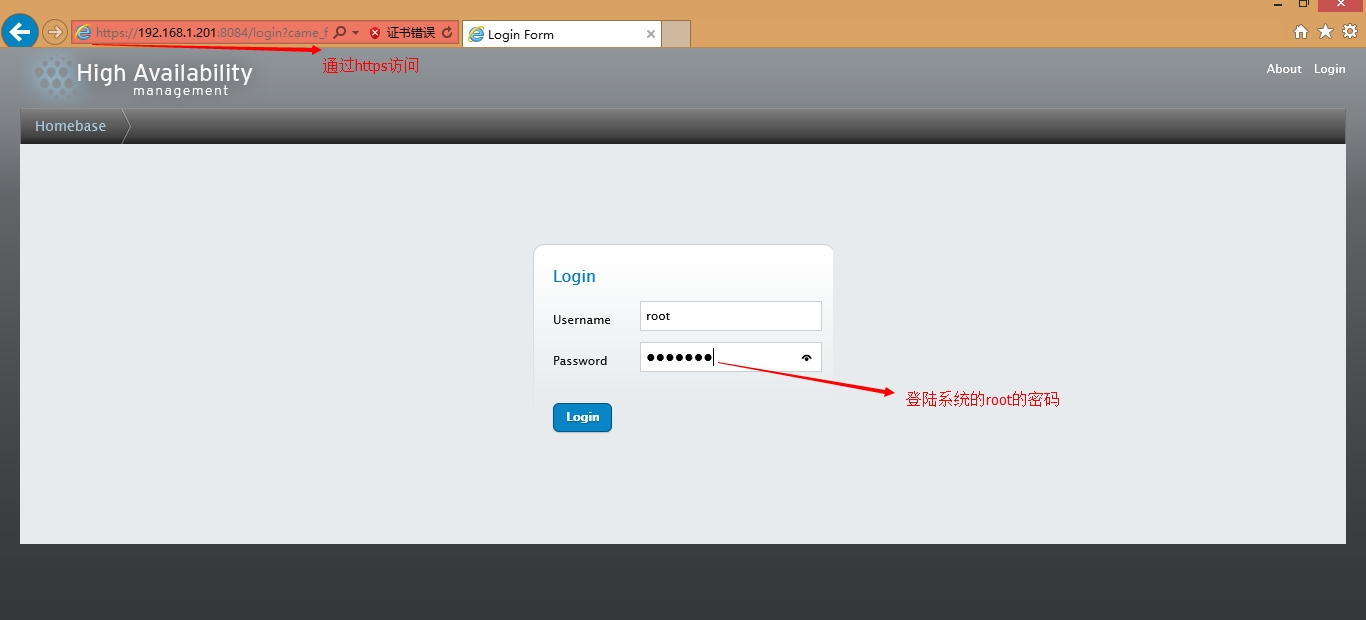Open the Tools gear icon
Screen dimensions: 1366x620
(x=1350, y=31)
